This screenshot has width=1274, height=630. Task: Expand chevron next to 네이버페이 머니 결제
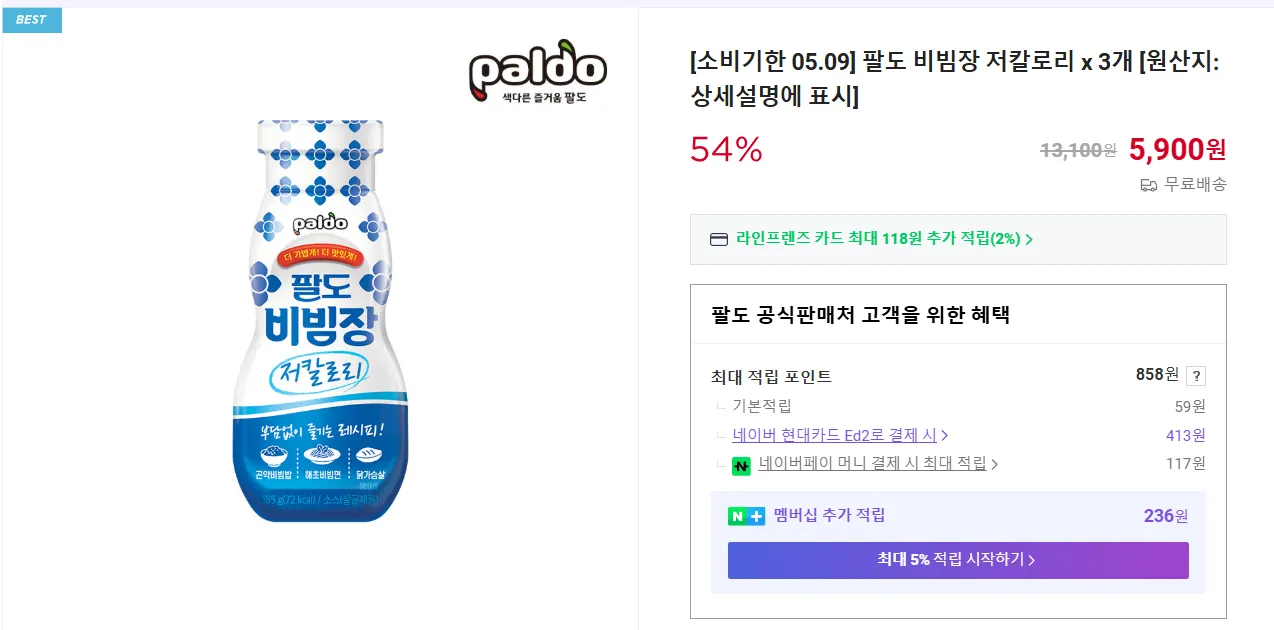(x=995, y=464)
